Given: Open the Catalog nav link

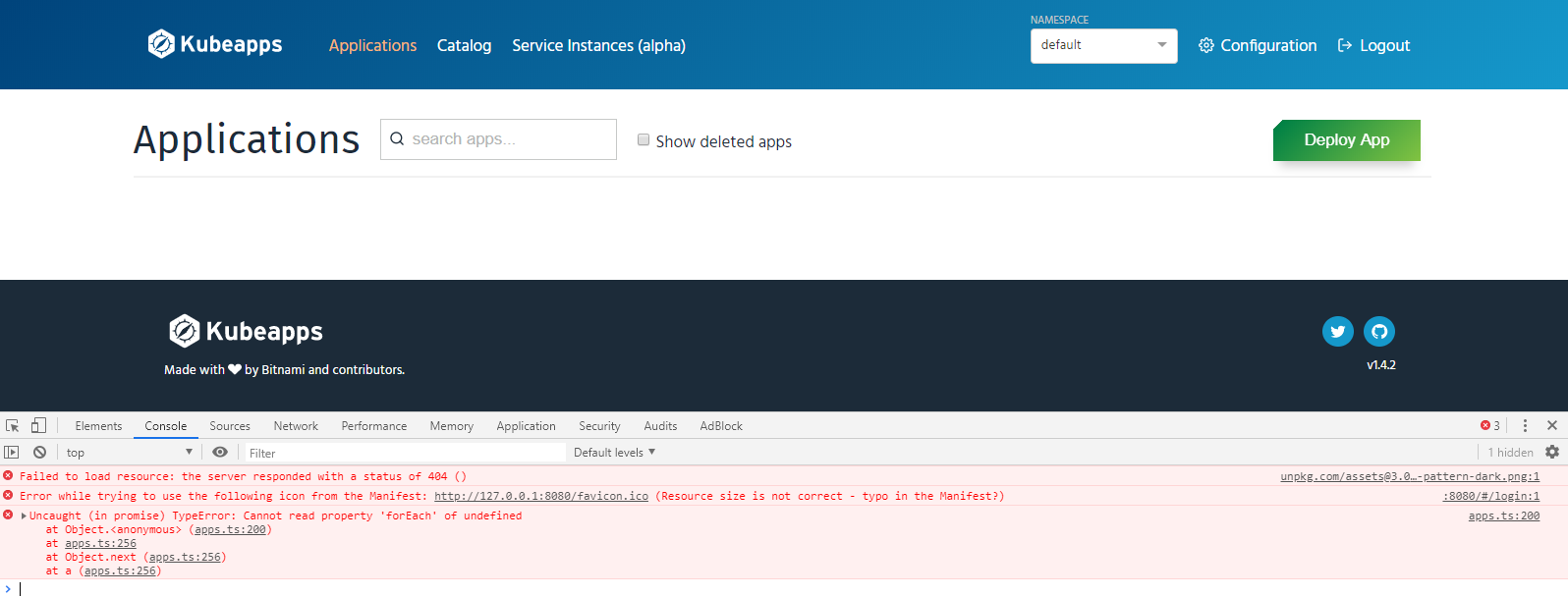Looking at the screenshot, I should pyautogui.click(x=464, y=45).
